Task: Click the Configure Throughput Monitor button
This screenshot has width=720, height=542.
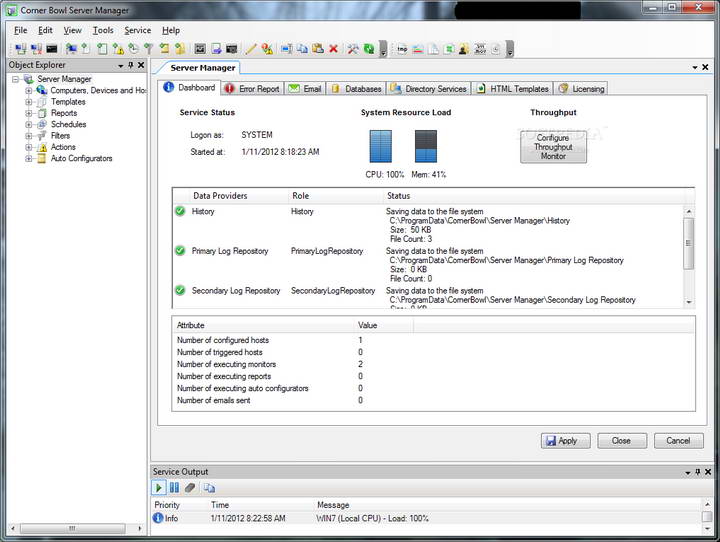Action: [553, 147]
